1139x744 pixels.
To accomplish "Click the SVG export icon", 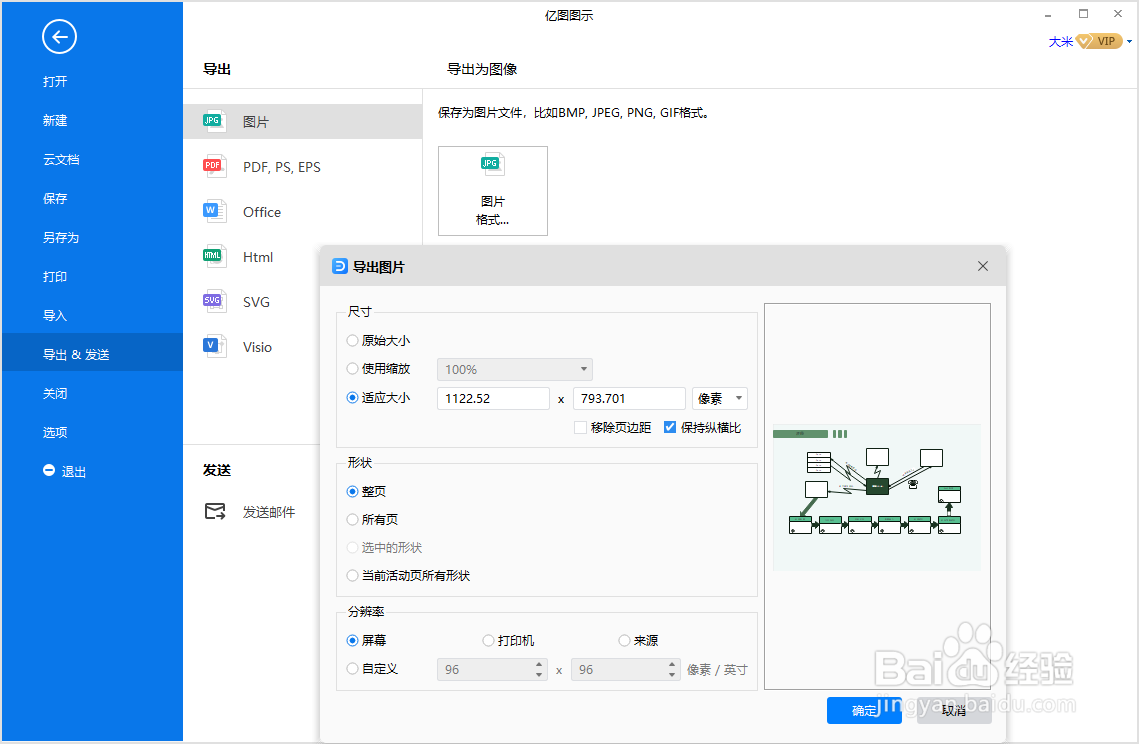I will (x=213, y=301).
